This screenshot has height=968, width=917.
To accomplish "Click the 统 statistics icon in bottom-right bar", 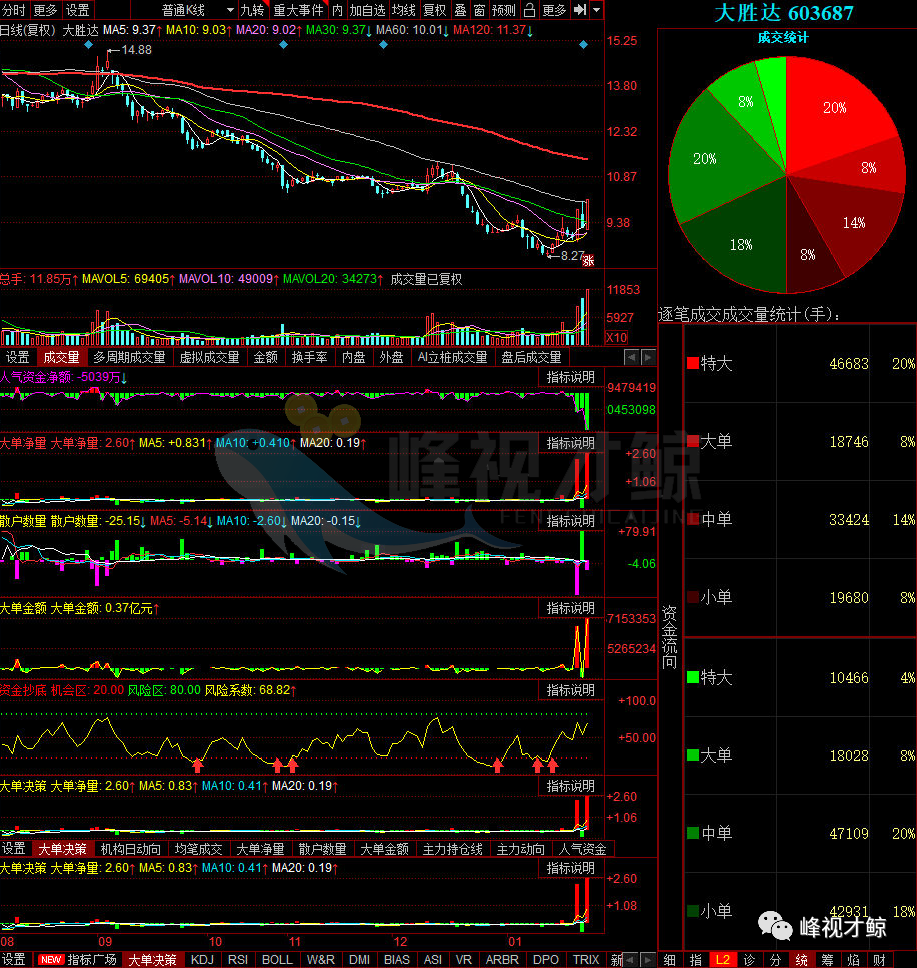I will pos(802,960).
